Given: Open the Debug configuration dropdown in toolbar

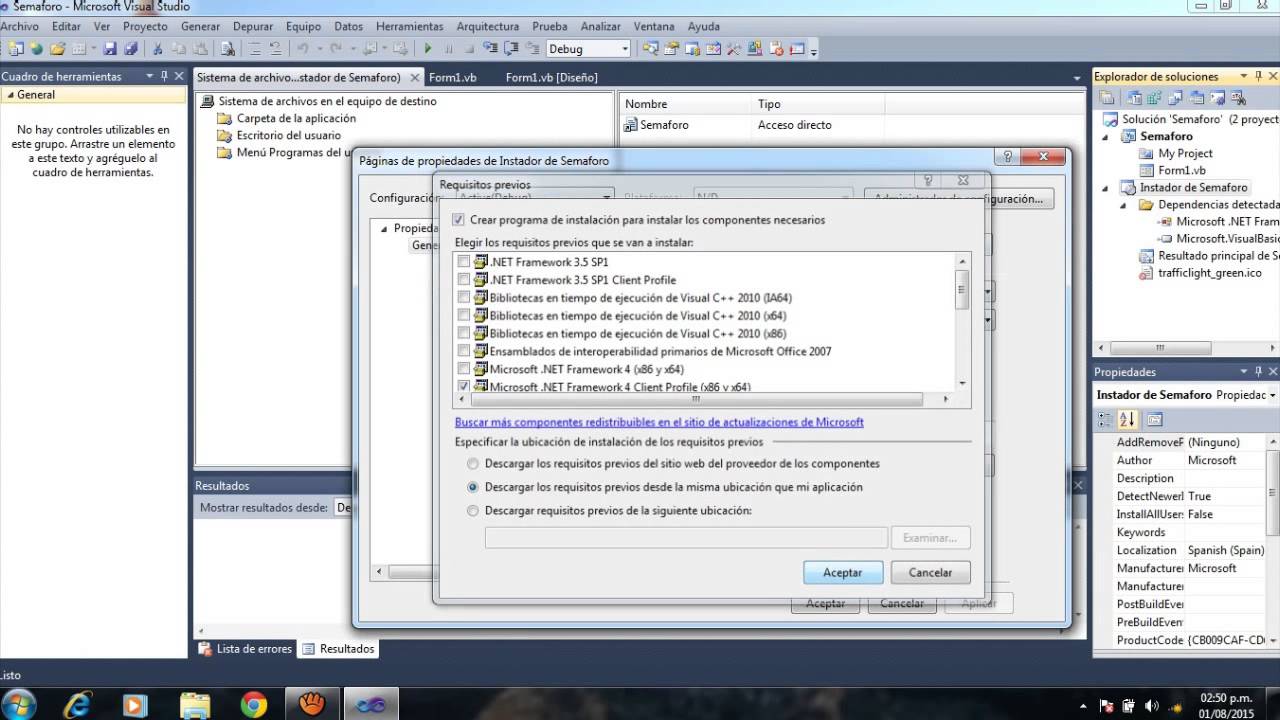Looking at the screenshot, I should 625,48.
